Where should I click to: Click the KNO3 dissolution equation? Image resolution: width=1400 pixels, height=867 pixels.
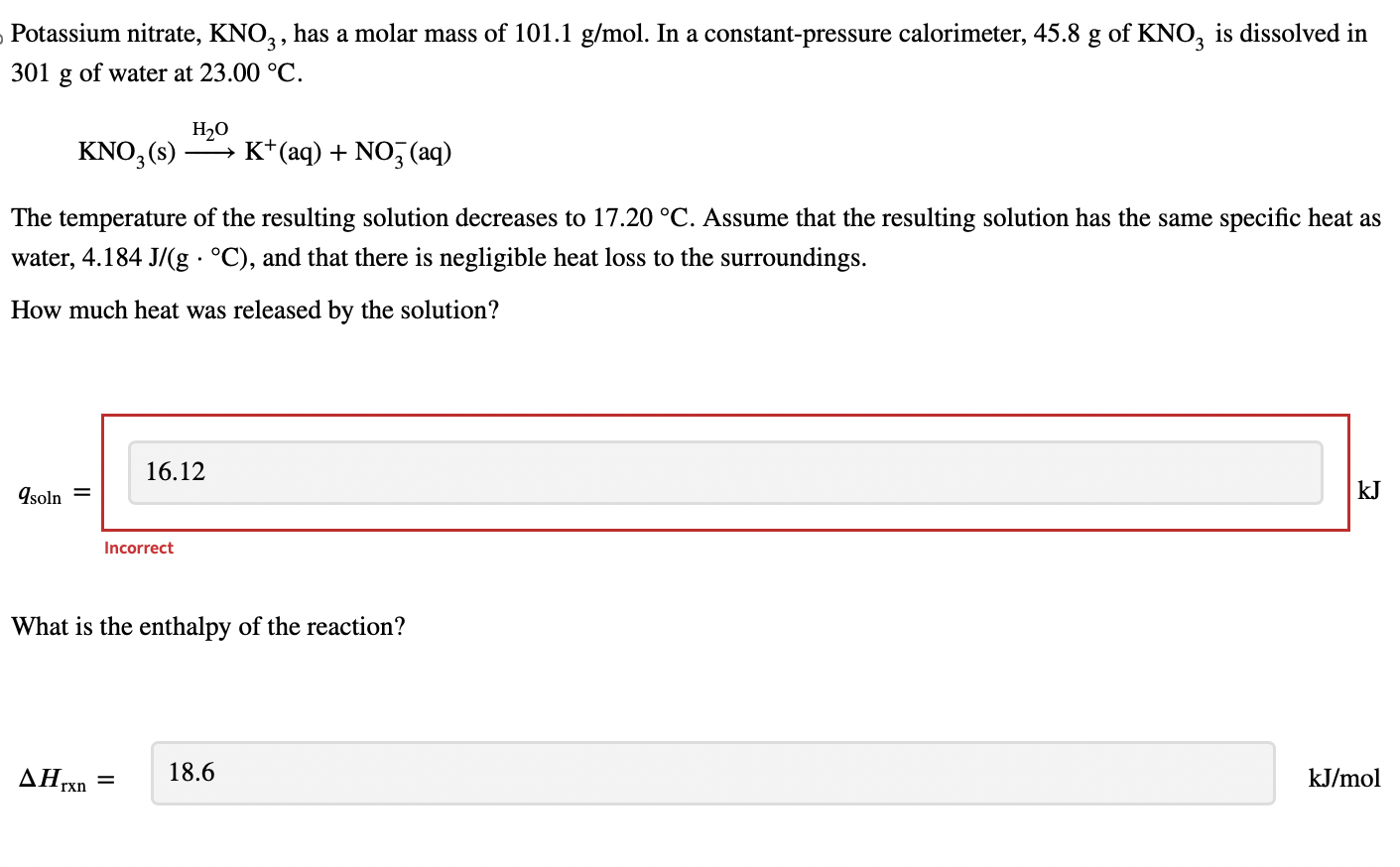[x=263, y=151]
